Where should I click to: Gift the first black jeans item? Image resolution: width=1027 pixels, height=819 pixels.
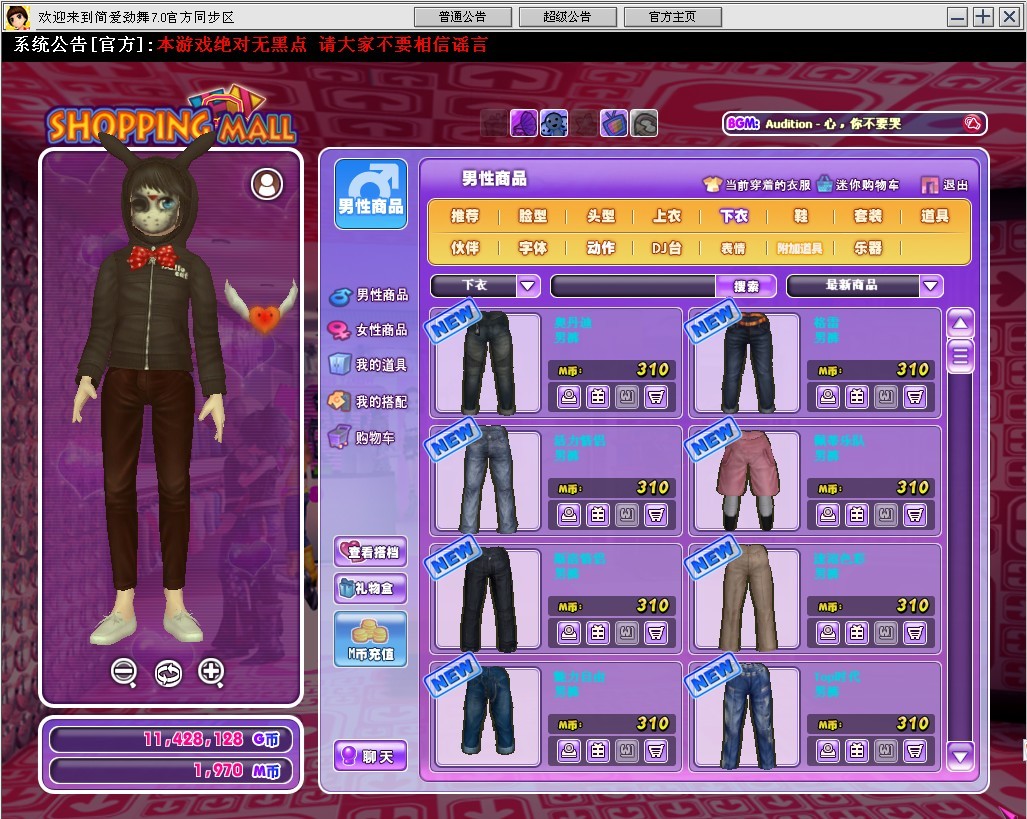click(x=597, y=397)
